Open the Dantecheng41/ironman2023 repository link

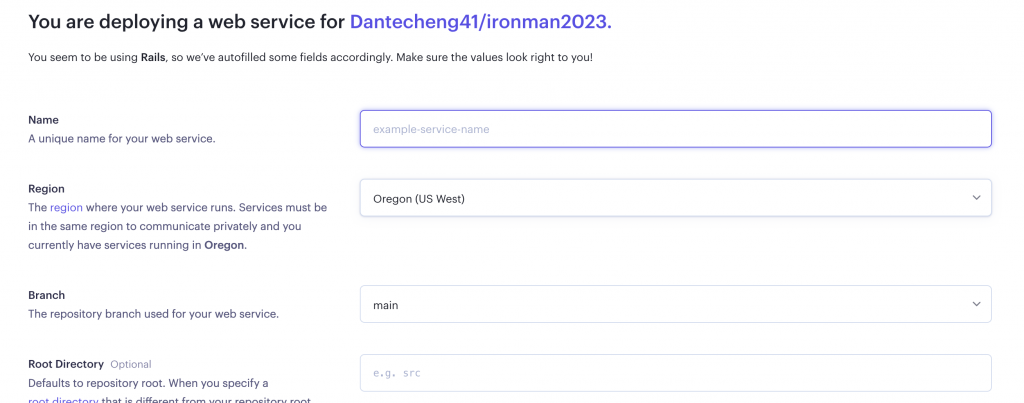(x=481, y=21)
